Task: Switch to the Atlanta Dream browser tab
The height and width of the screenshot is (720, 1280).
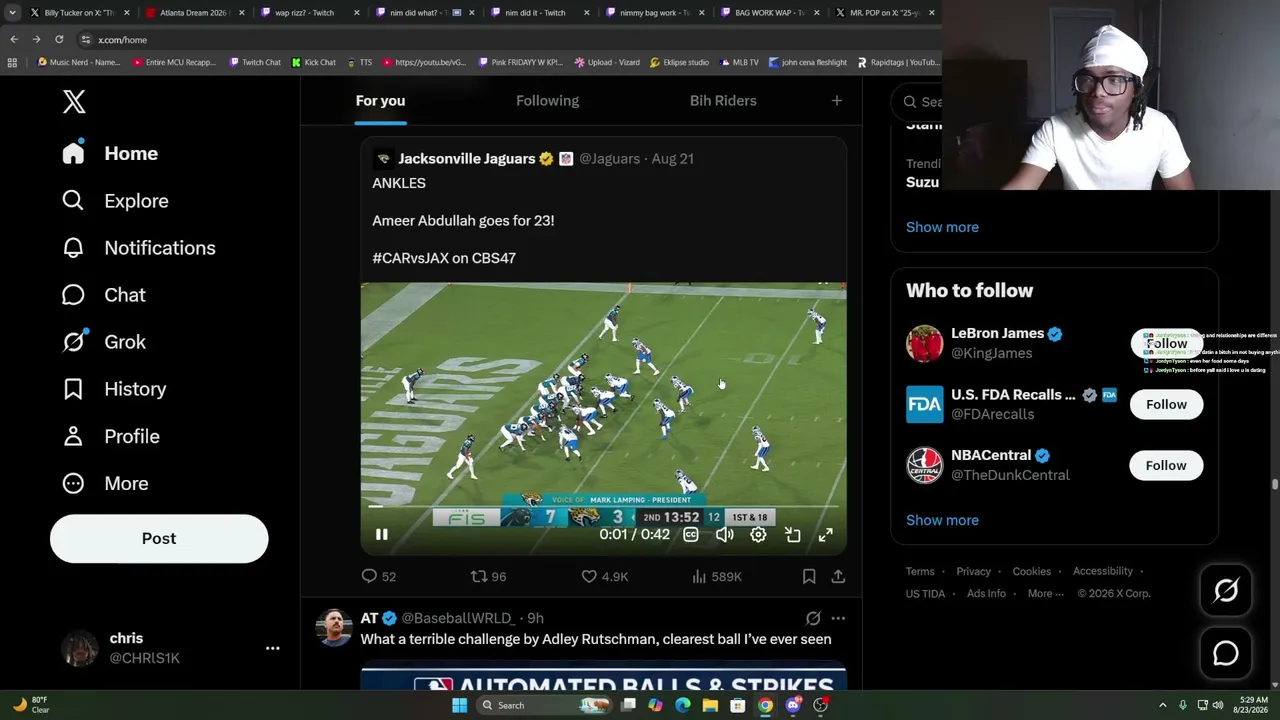Action: [195, 13]
